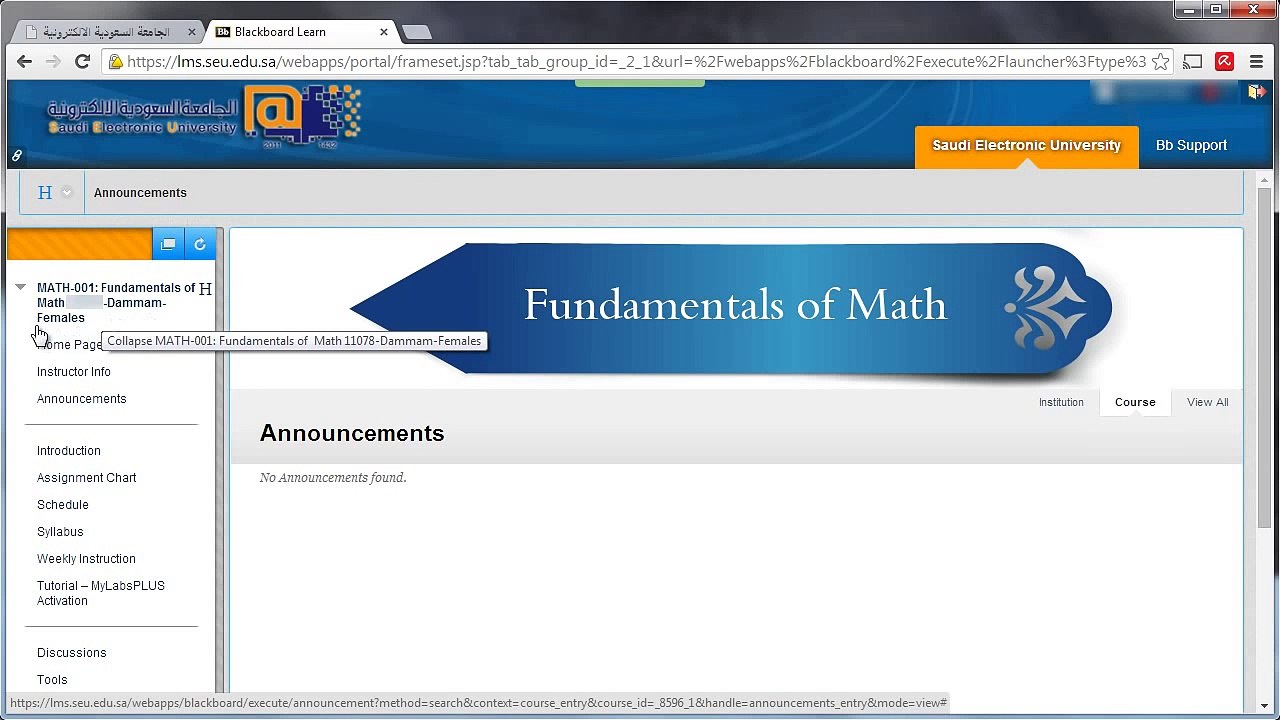Open Announcements in the course menu
Screen dimensions: 1280x720
tap(82, 399)
